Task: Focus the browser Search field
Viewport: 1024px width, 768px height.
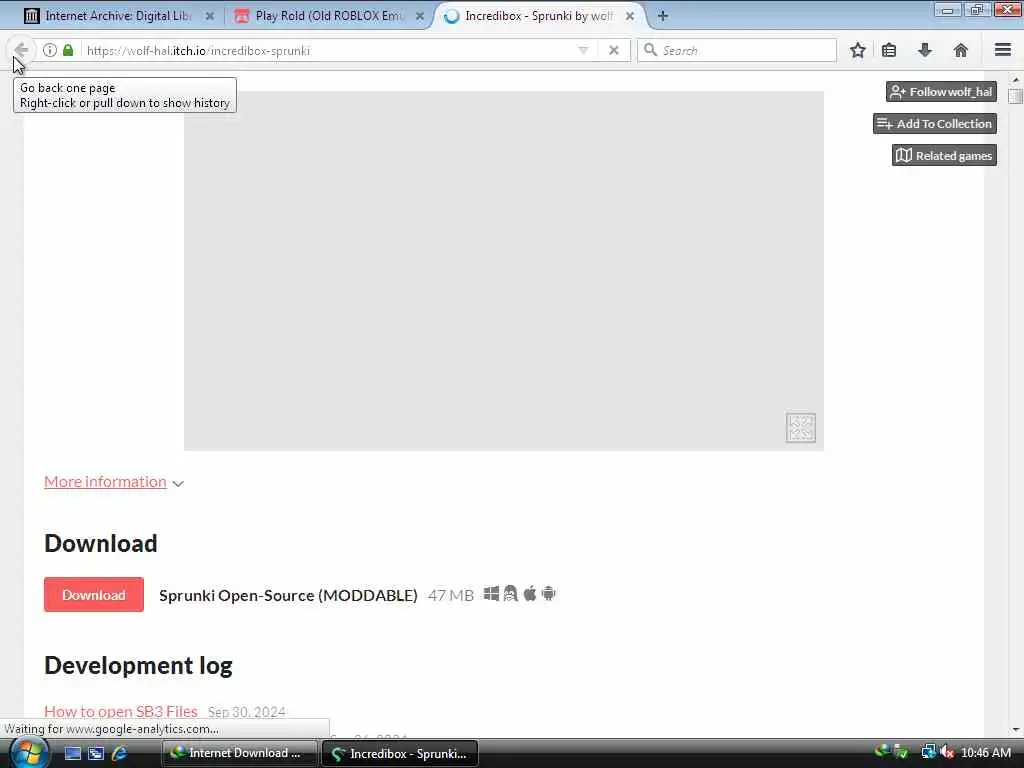Action: (737, 50)
